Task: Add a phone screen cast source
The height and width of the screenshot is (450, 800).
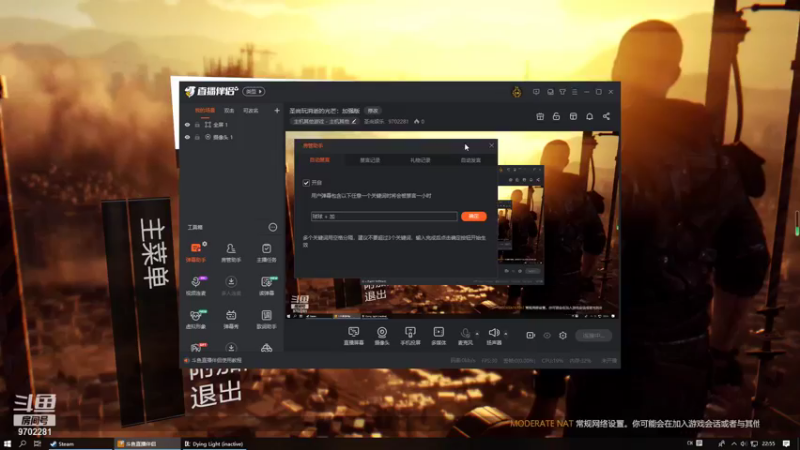Action: pyautogui.click(x=410, y=336)
